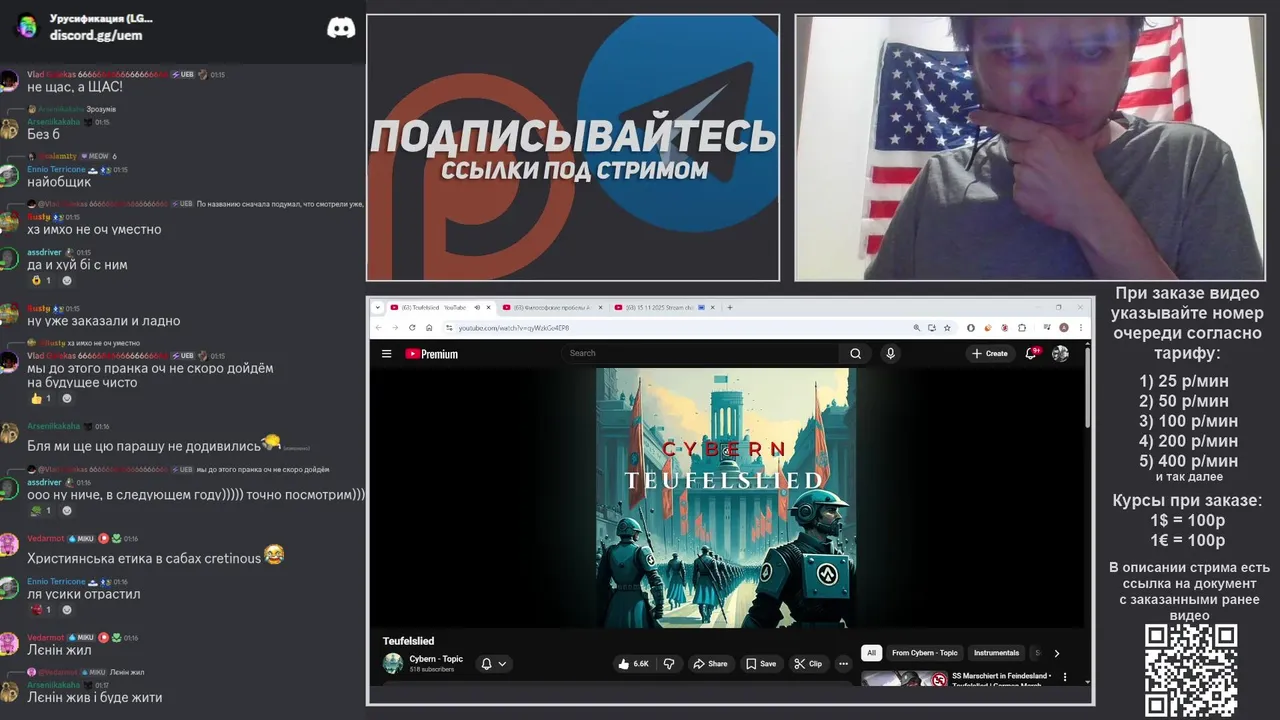Click Cybern - Topic channel avatar
Image resolution: width=1280 pixels, height=720 pixels.
coord(393,663)
